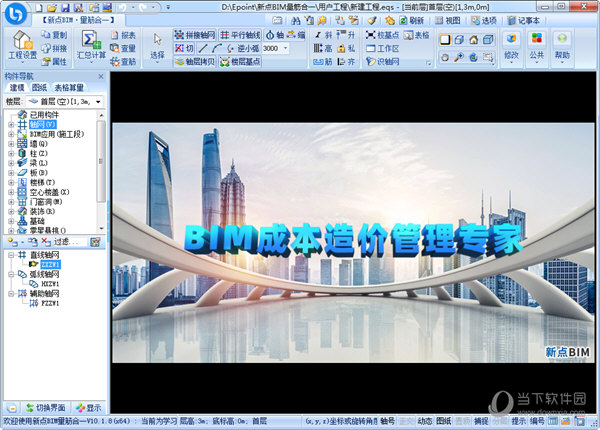The width and height of the screenshot is (600, 430).
Task: Expand the 墙(Q) tree node
Action: 11,144
